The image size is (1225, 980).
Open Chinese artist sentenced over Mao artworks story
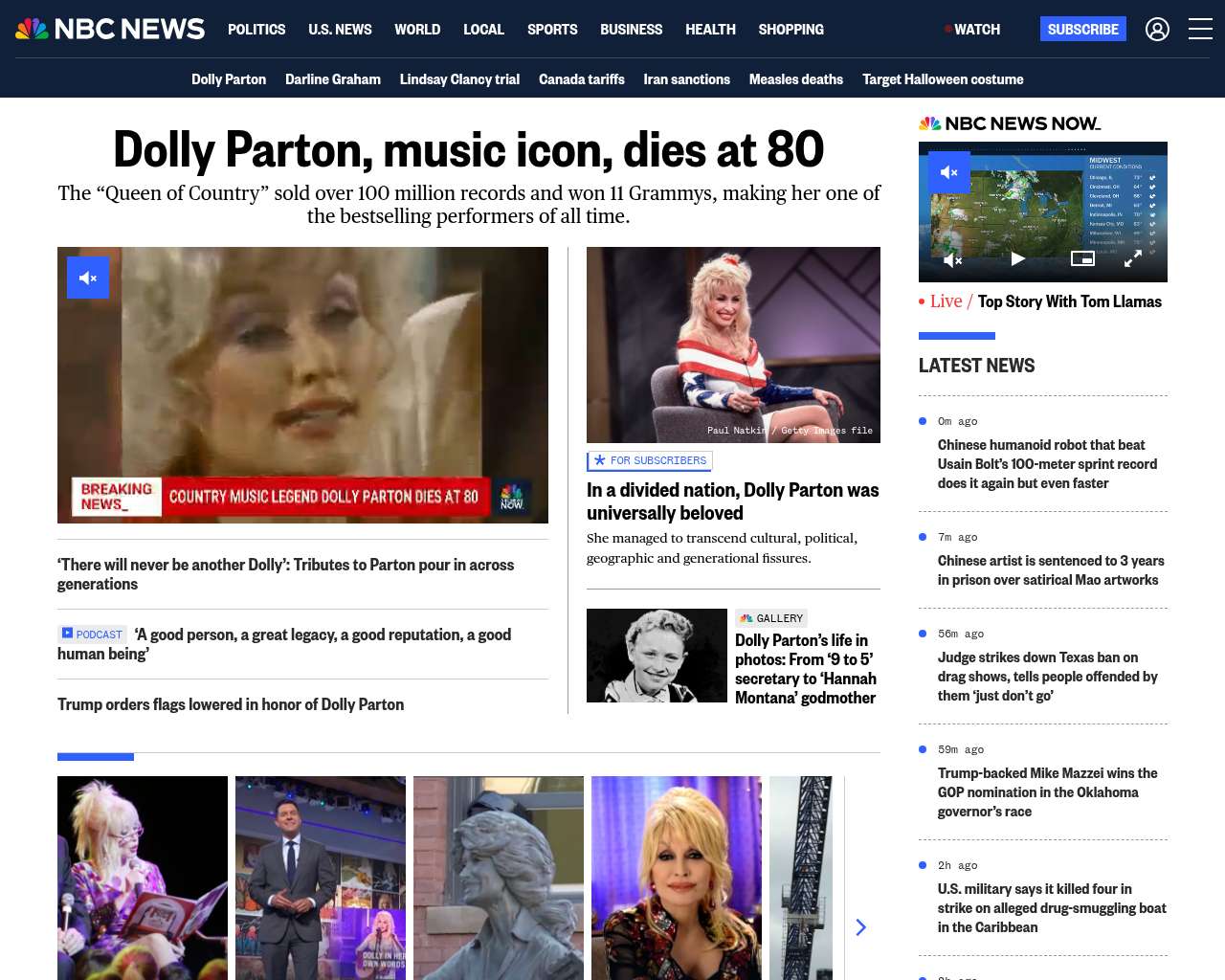point(1051,570)
